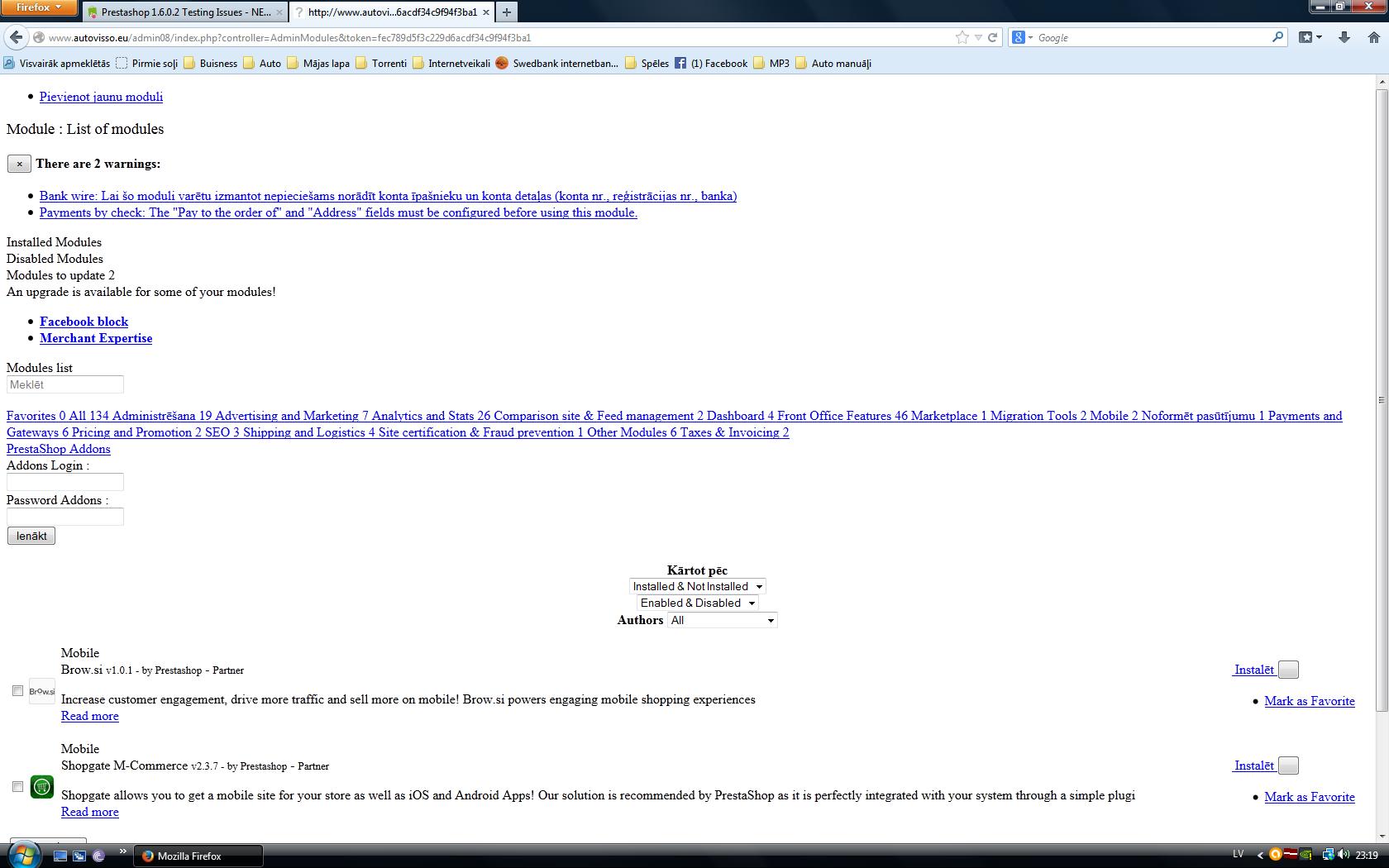Open the volume speaker tray icon
Screen dimensions: 1389x868
pyautogui.click(x=1343, y=855)
